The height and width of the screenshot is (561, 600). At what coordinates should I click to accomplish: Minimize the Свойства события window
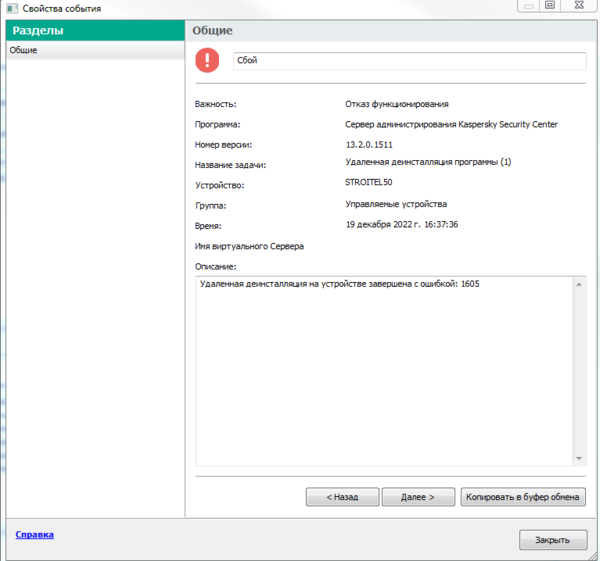(529, 5)
